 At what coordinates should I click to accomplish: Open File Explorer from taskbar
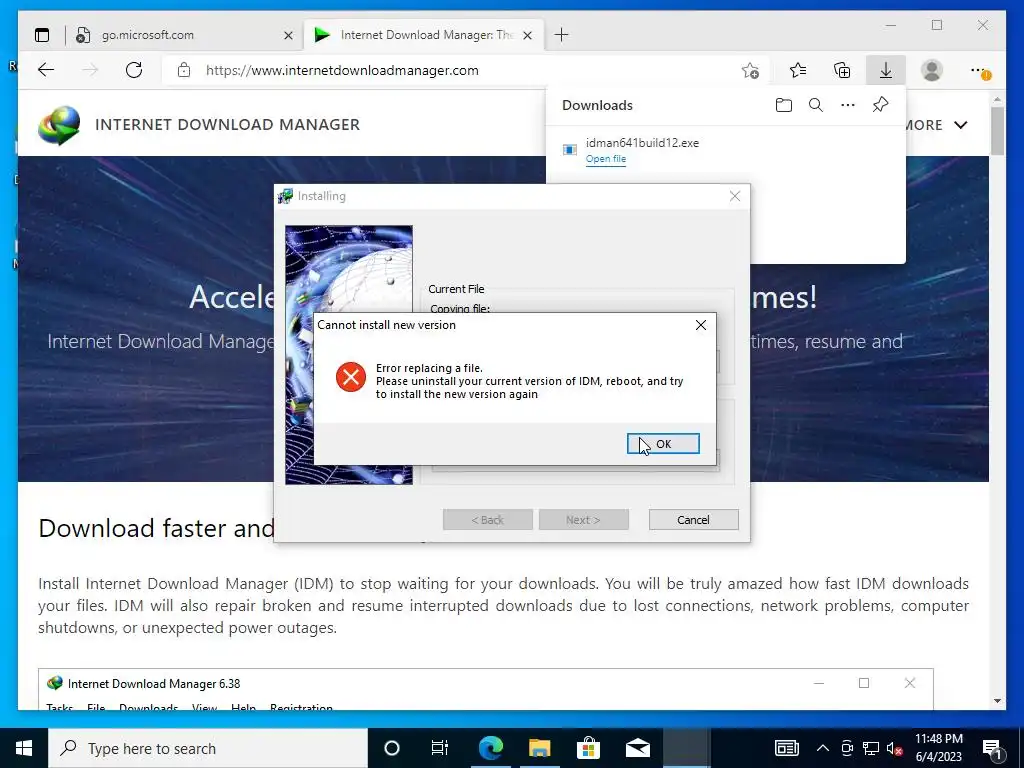pyautogui.click(x=539, y=748)
